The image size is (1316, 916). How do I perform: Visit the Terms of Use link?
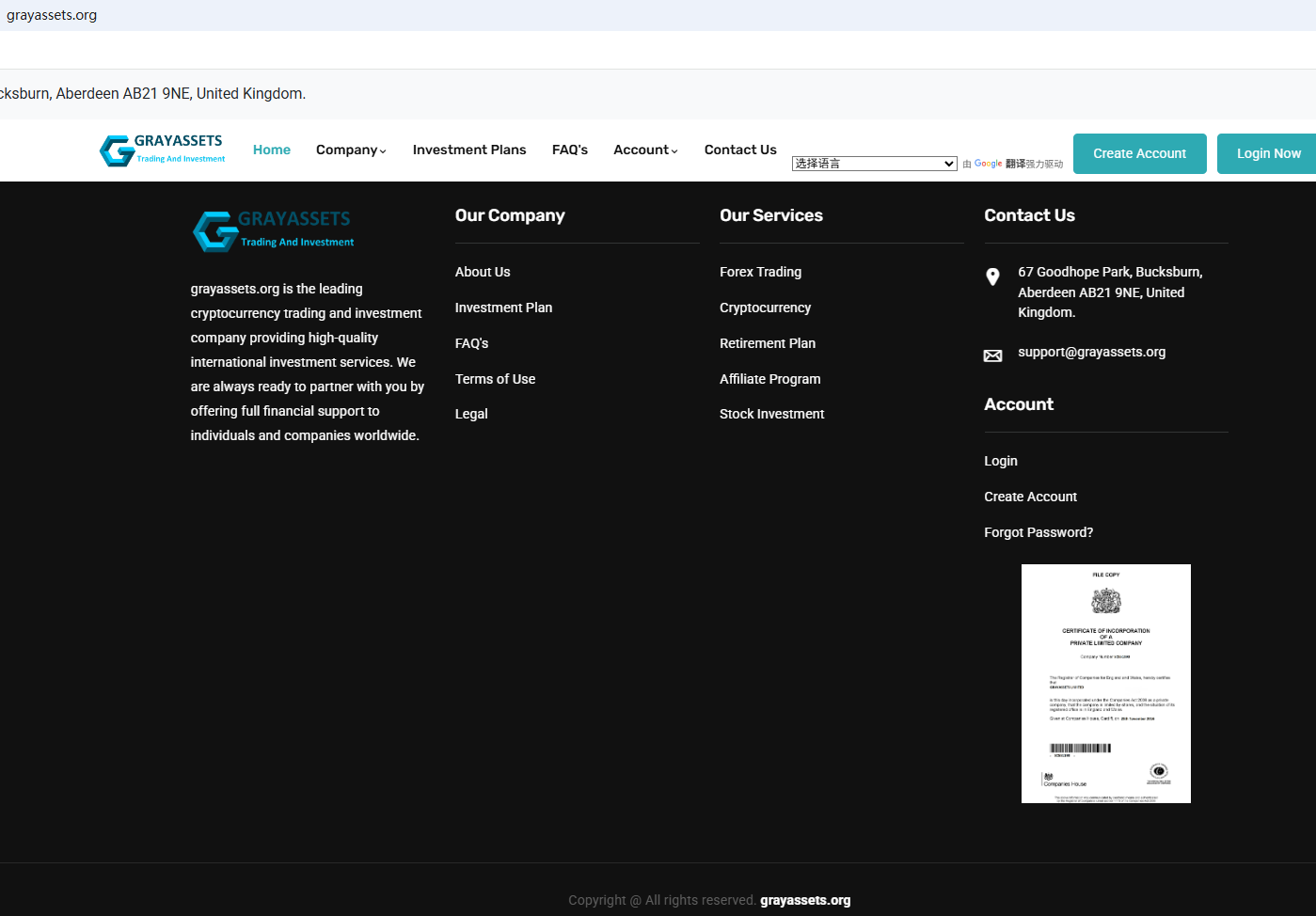tap(495, 379)
